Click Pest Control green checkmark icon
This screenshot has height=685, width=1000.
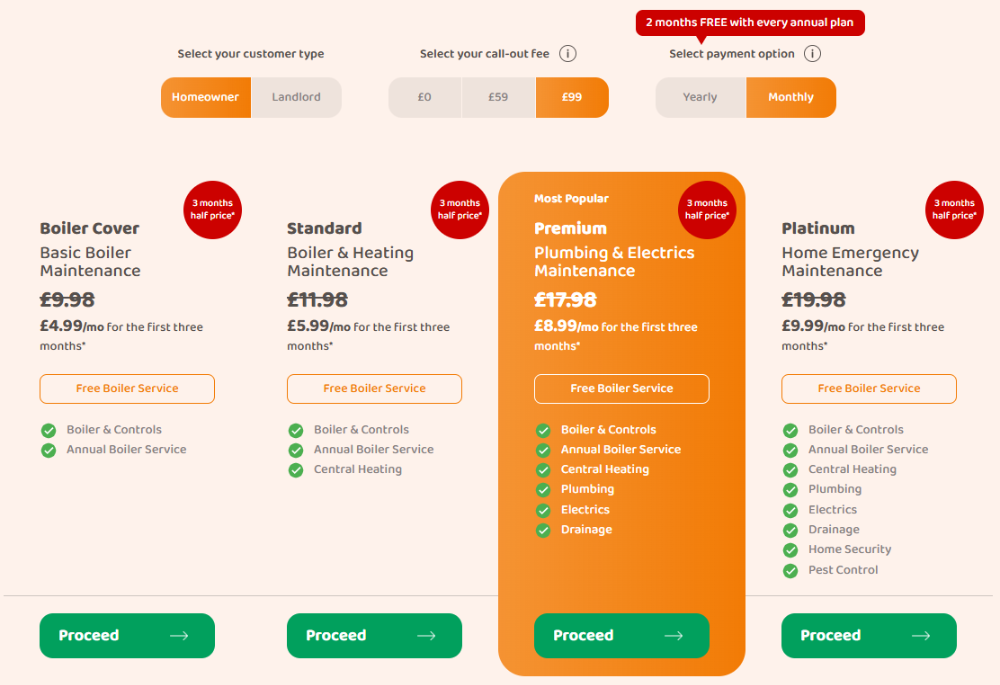tap(790, 570)
